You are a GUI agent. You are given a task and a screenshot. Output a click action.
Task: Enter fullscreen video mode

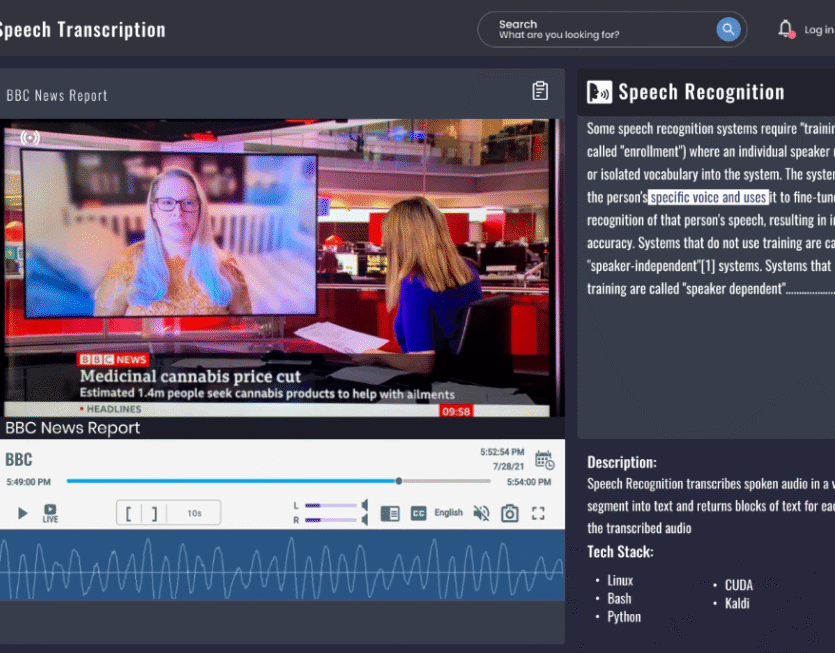click(x=538, y=513)
